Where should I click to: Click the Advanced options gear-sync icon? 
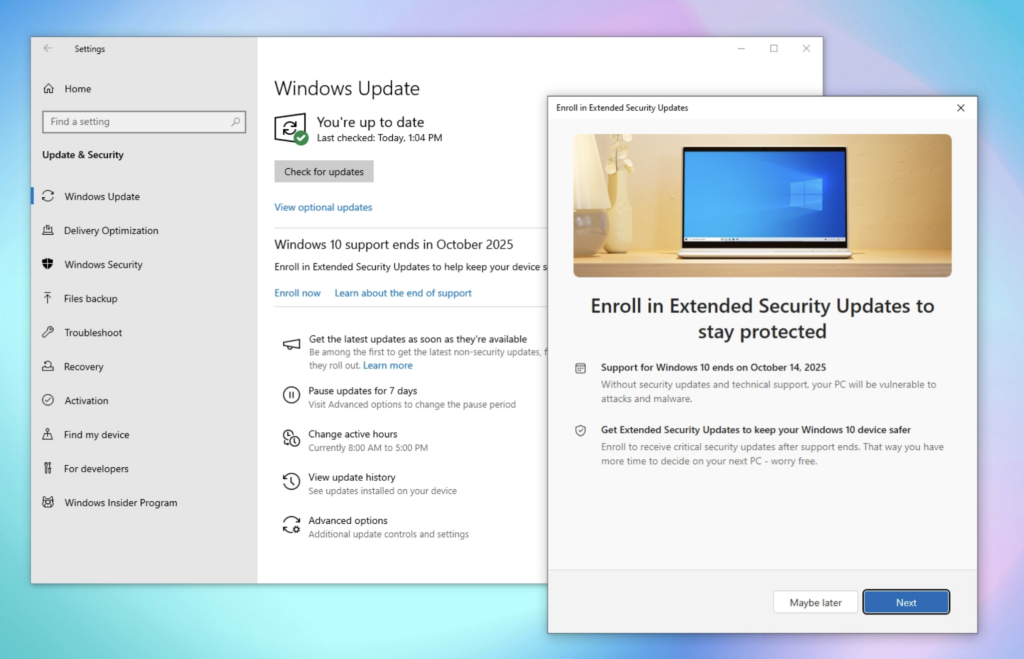(291, 524)
